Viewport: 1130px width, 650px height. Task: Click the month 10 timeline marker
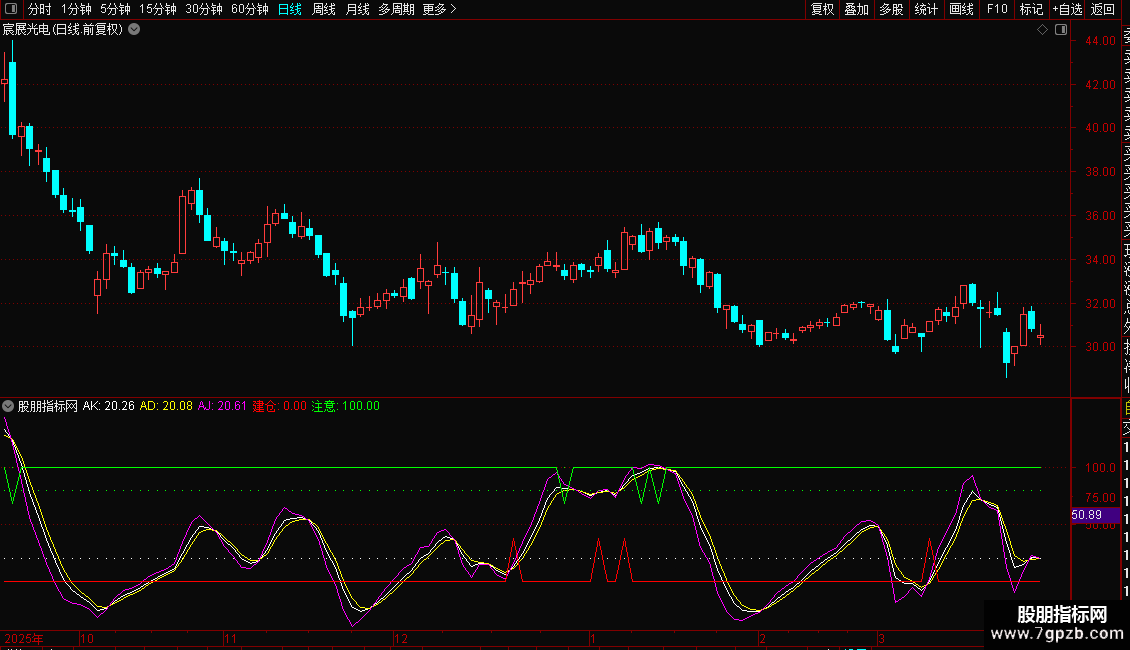[x=87, y=638]
